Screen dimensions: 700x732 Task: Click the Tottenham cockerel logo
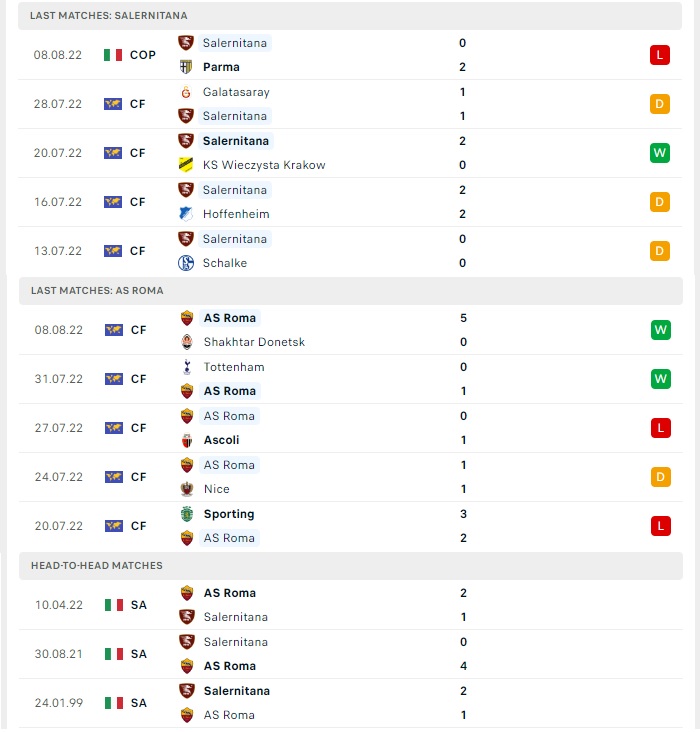point(187,367)
